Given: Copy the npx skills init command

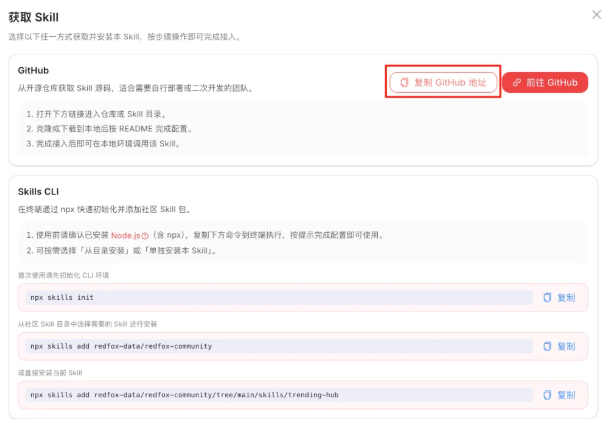Looking at the screenshot, I should click(x=559, y=298).
